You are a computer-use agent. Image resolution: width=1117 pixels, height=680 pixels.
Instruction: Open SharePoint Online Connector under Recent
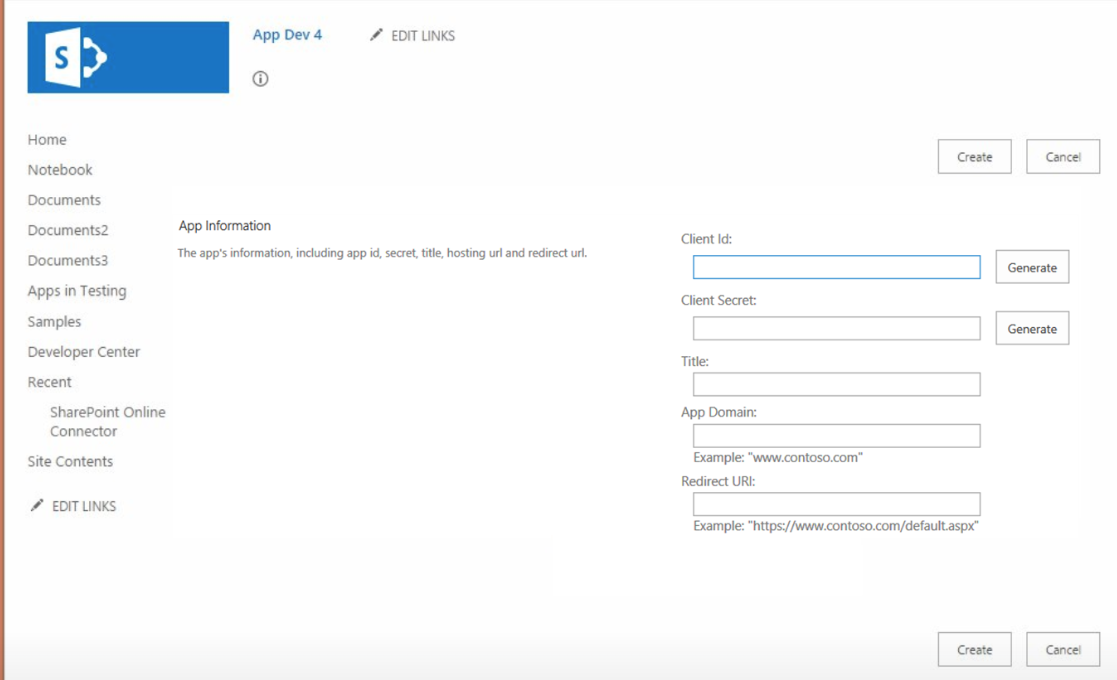tap(107, 422)
